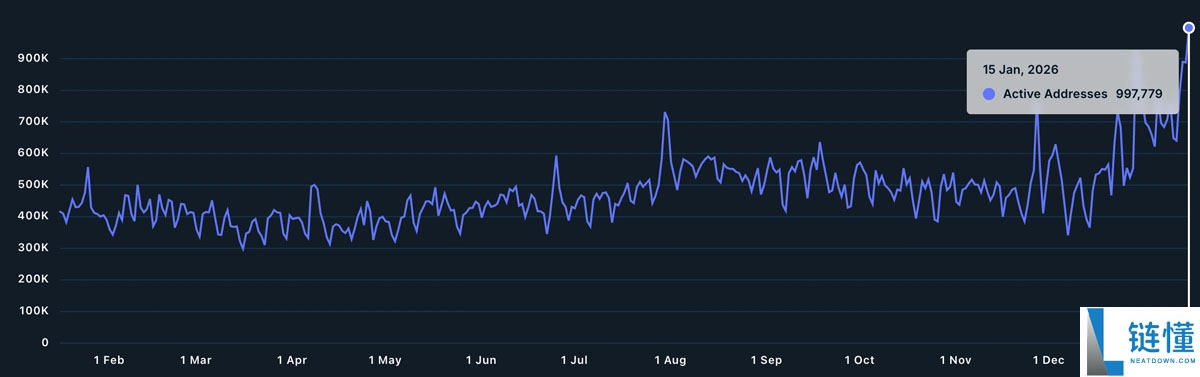Click the '1 Jun' x-axis label
Image resolution: width=1200 pixels, height=377 pixels.
[x=481, y=360]
